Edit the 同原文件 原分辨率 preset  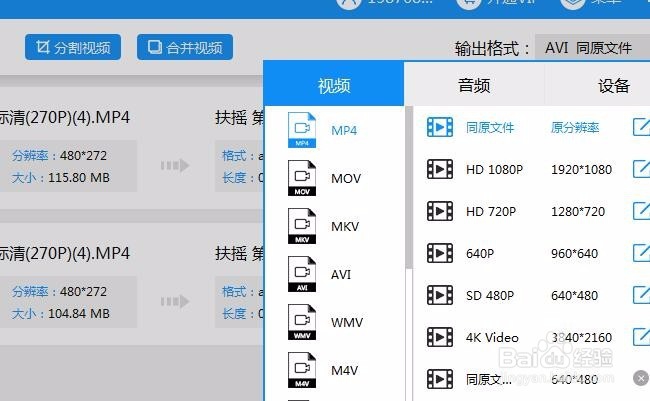click(642, 127)
